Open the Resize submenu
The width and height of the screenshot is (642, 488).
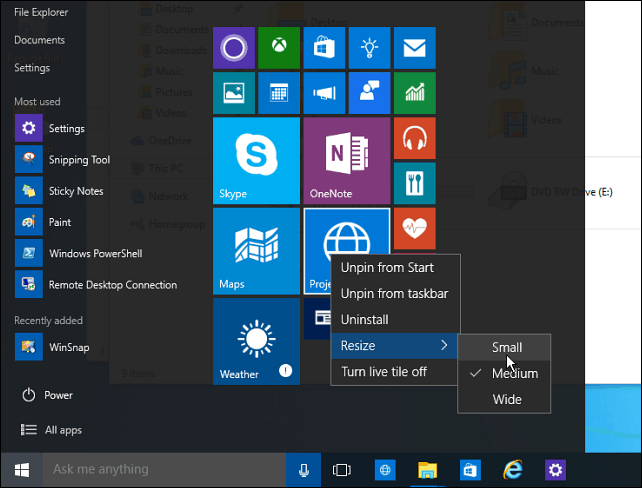(394, 346)
